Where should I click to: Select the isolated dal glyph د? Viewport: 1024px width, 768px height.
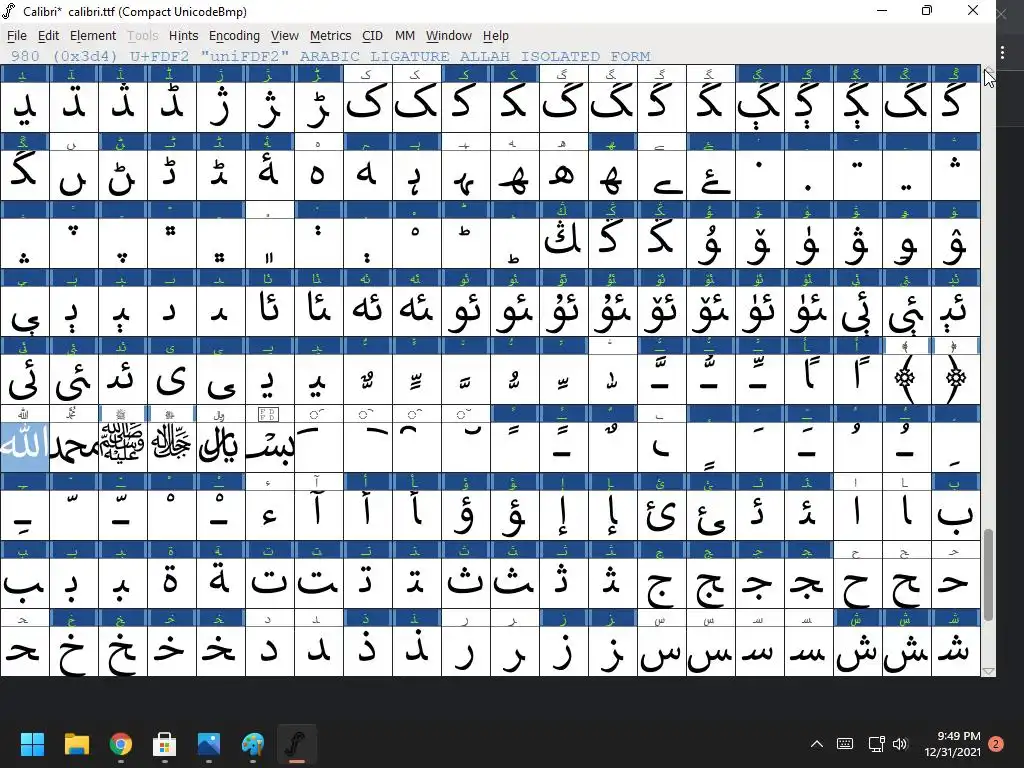click(270, 651)
